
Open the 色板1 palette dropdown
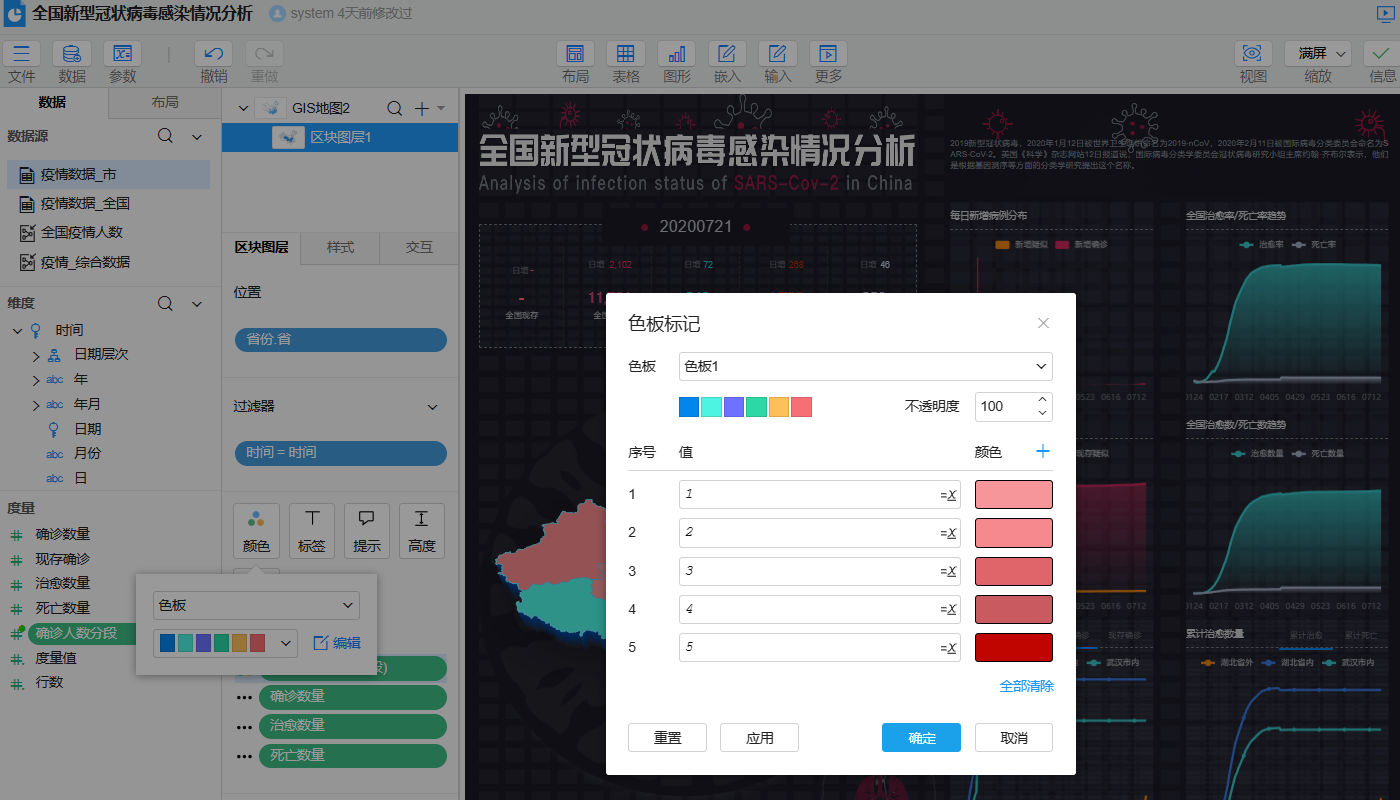coord(865,367)
